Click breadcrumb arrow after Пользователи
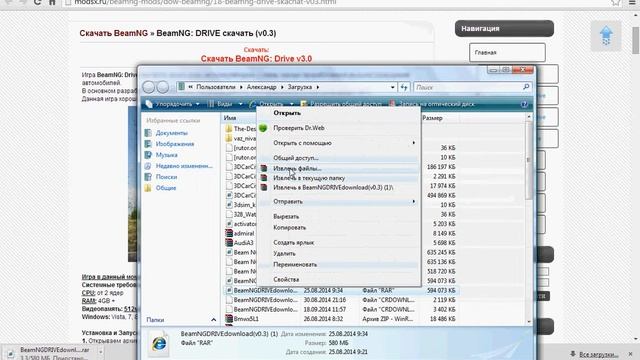The image size is (640, 360). pos(241,87)
